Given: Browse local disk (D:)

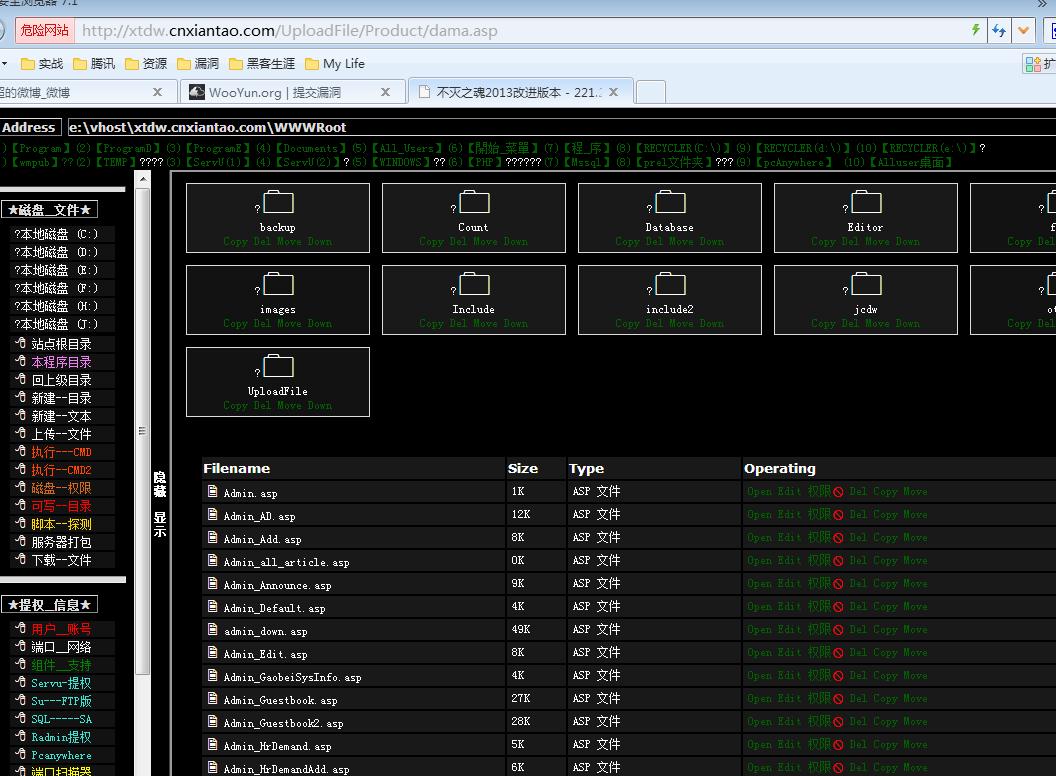Looking at the screenshot, I should tap(56, 252).
